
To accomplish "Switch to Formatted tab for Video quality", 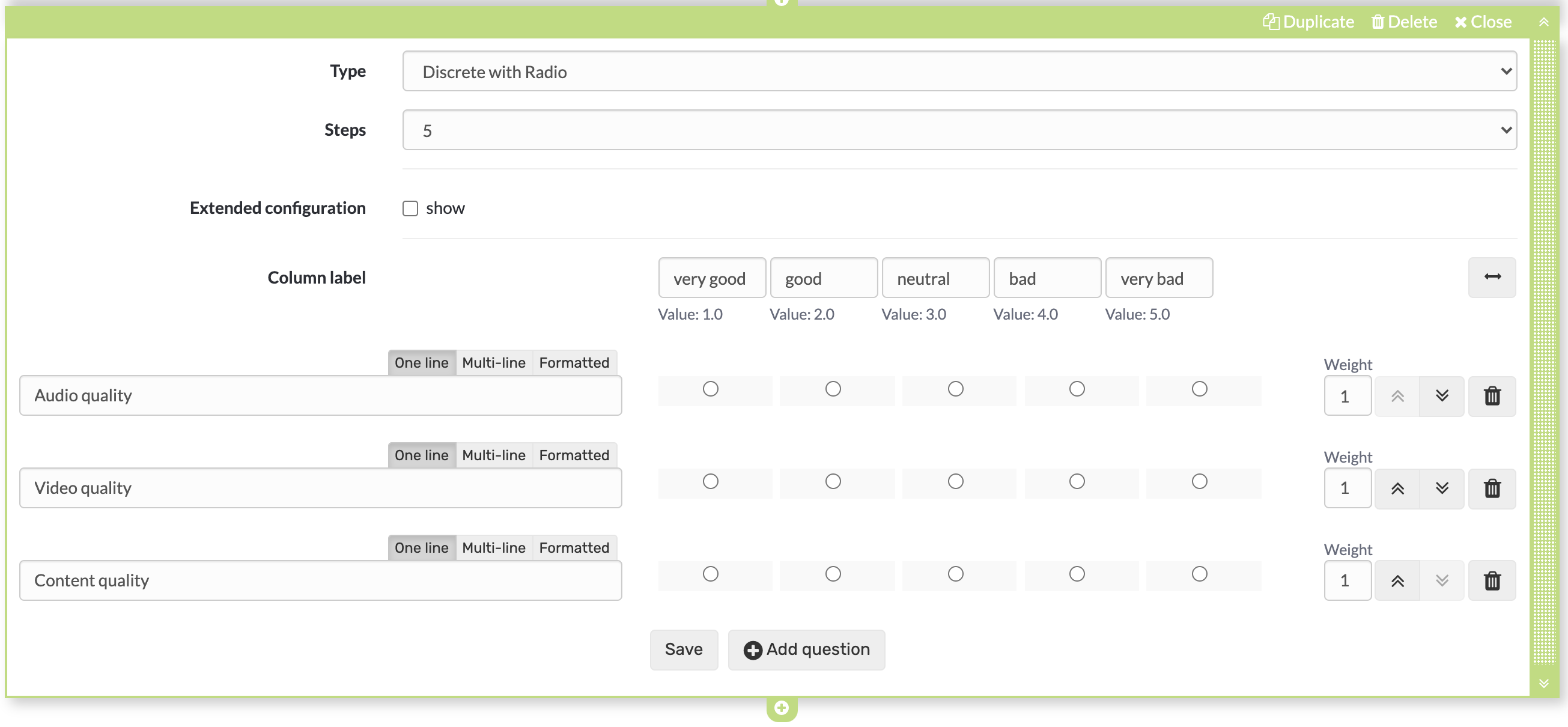I will point(575,455).
